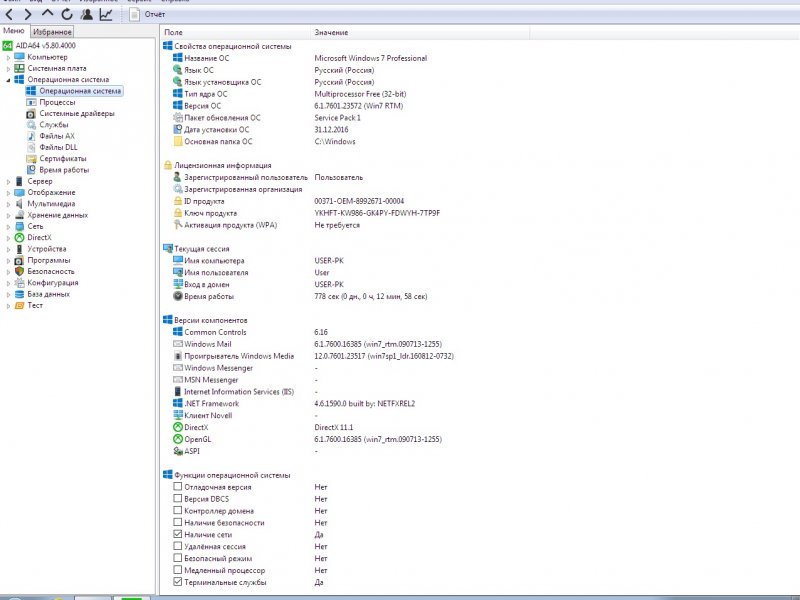Expand the Сервер tree node

coord(8,182)
